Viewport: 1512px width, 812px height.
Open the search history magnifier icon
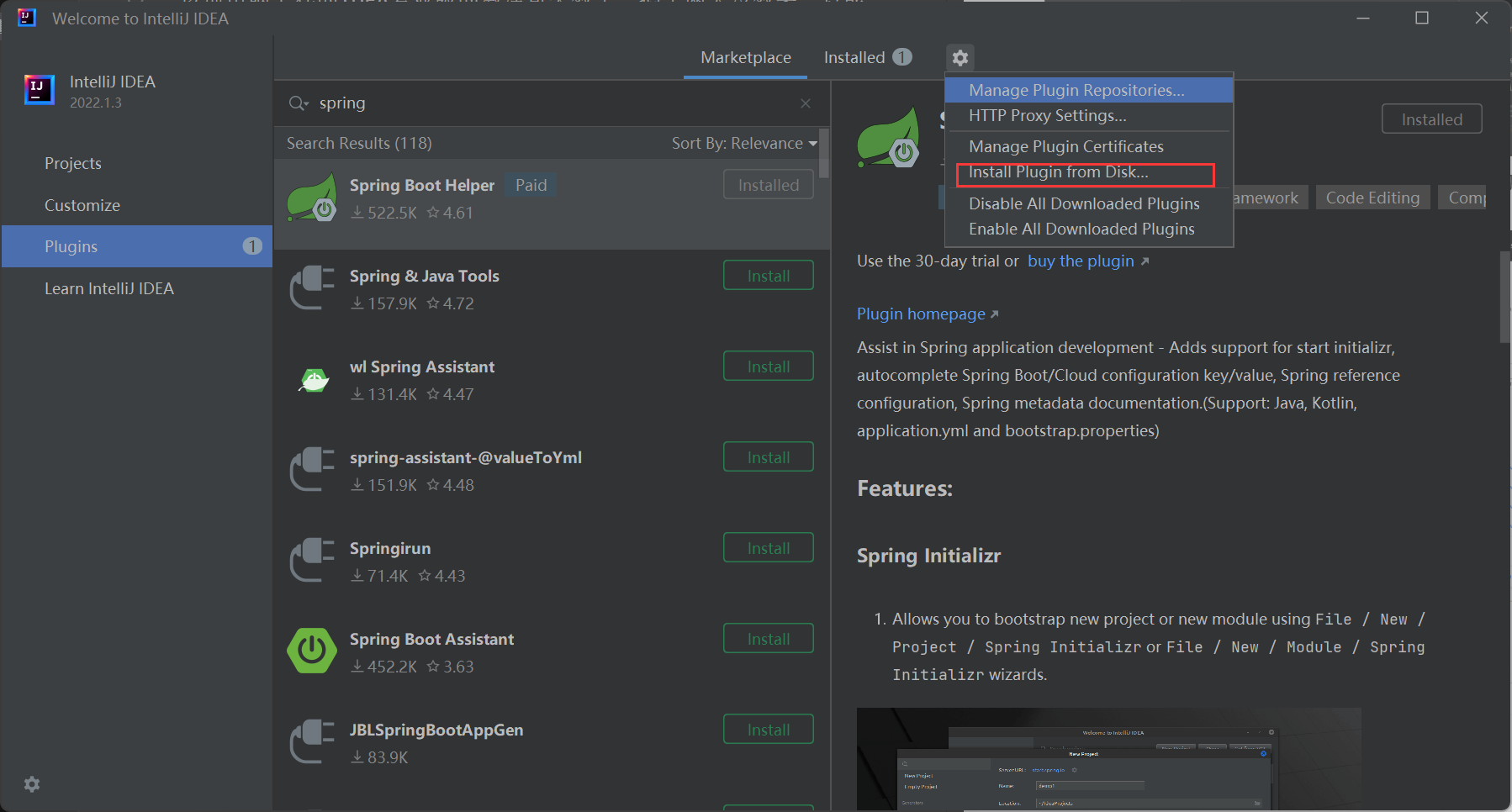pos(298,103)
